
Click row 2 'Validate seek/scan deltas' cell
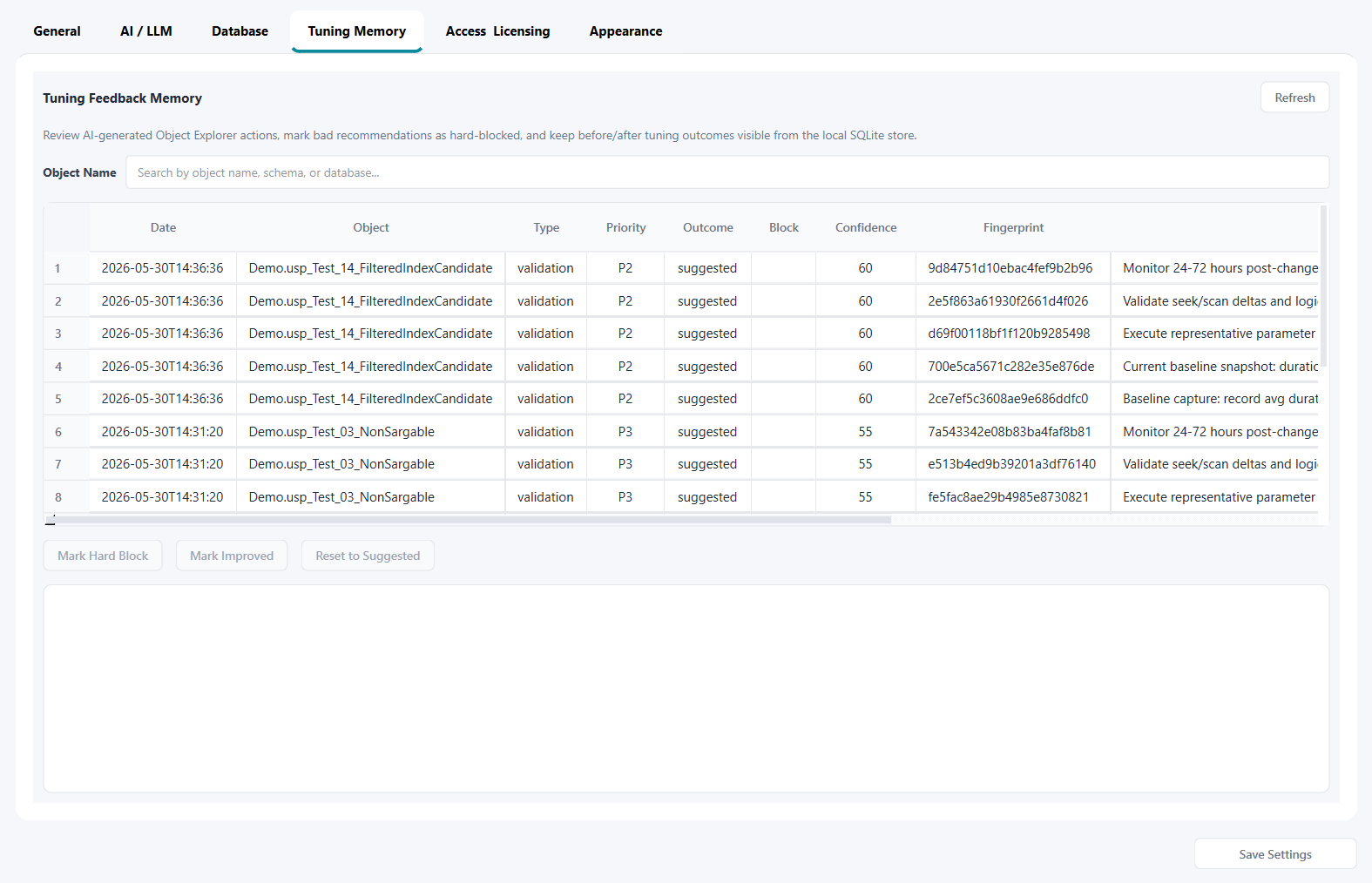pyautogui.click(x=1215, y=301)
